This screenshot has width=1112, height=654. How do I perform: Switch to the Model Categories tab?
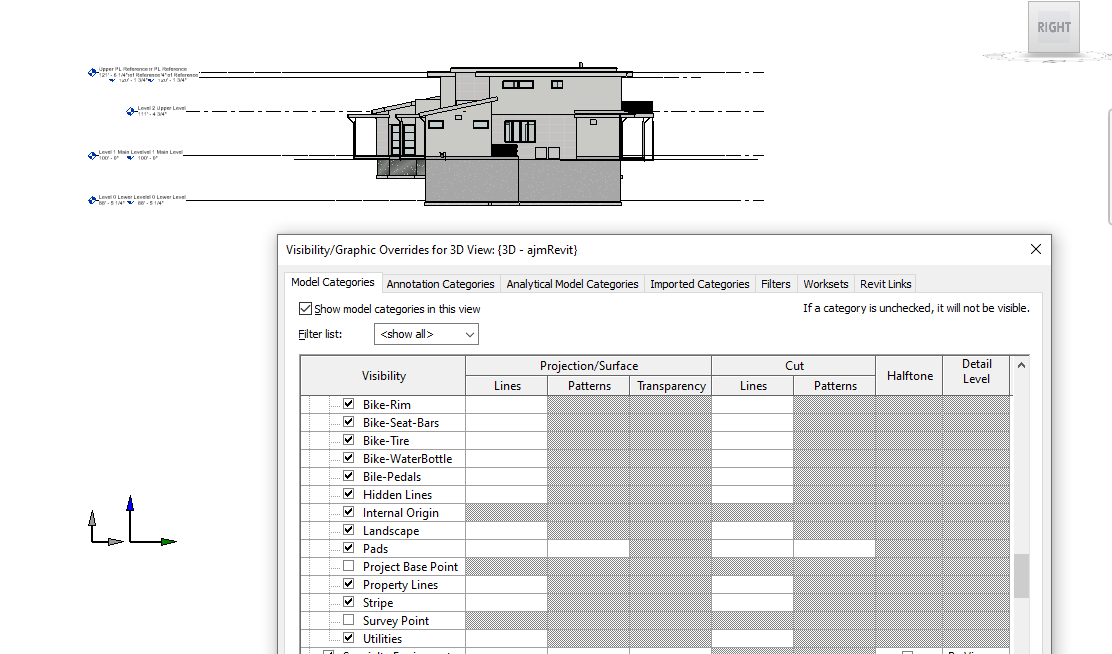(333, 282)
